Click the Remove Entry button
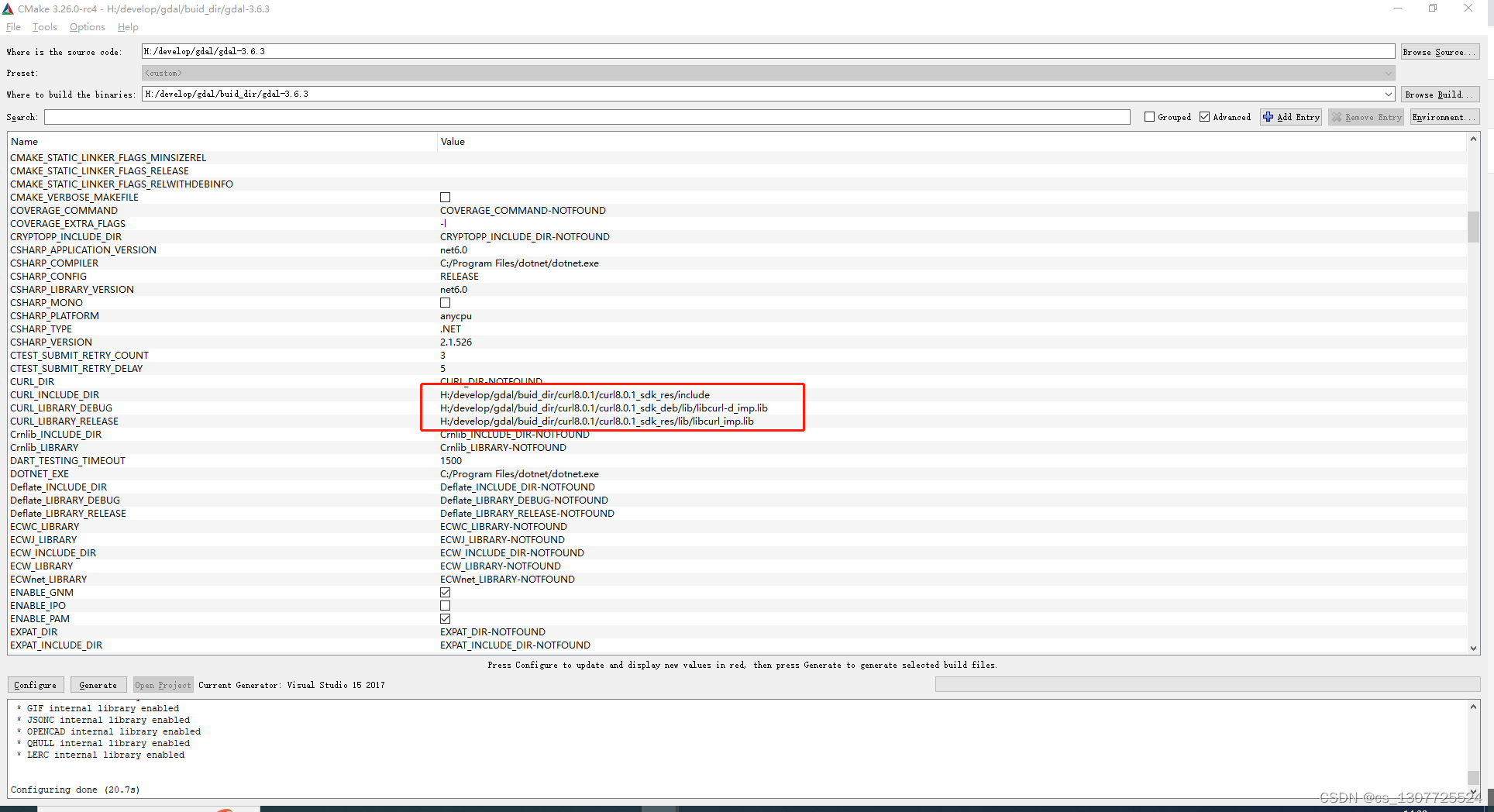This screenshot has height=812, width=1494. pyautogui.click(x=1366, y=117)
